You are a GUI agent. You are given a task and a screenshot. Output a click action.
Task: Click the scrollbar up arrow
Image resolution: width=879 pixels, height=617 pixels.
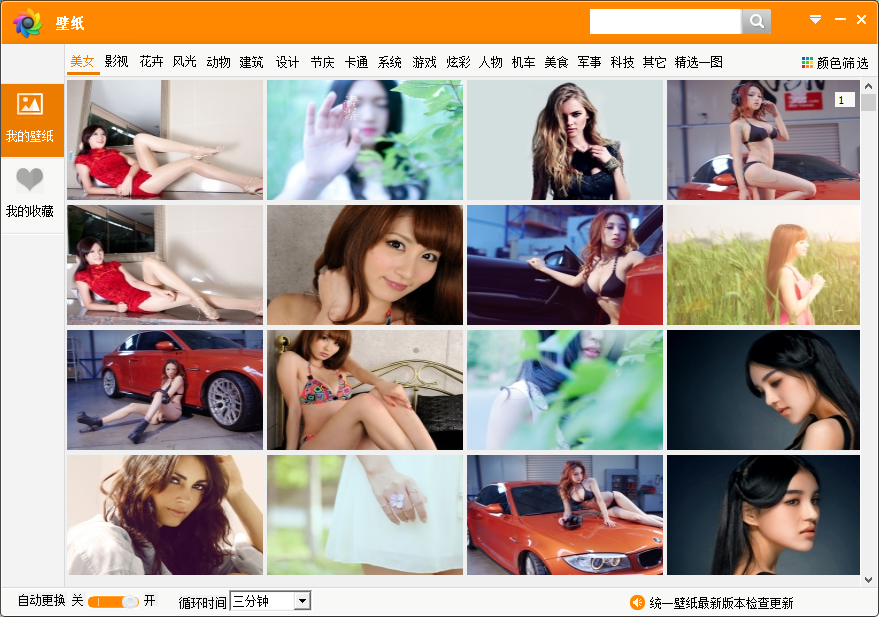click(x=868, y=86)
